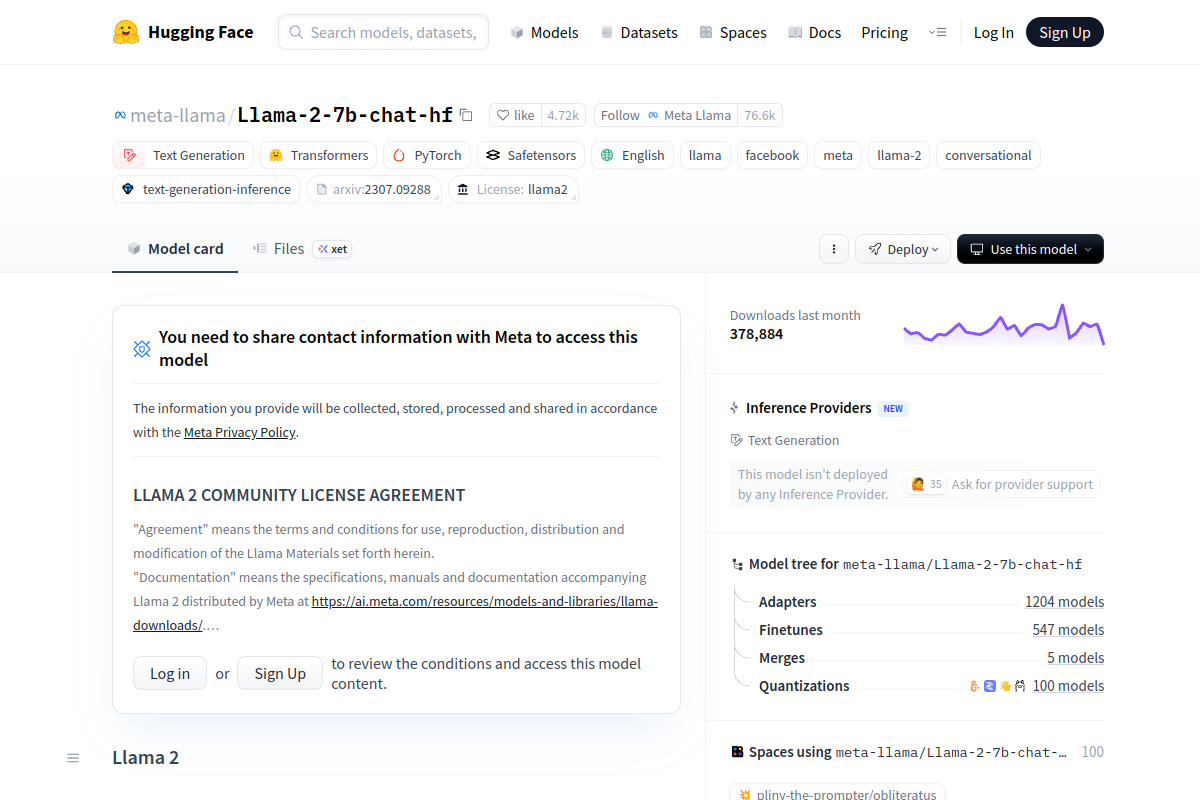The width and height of the screenshot is (1200, 800).
Task: Open the table of contents menu icon
Action: point(73,758)
